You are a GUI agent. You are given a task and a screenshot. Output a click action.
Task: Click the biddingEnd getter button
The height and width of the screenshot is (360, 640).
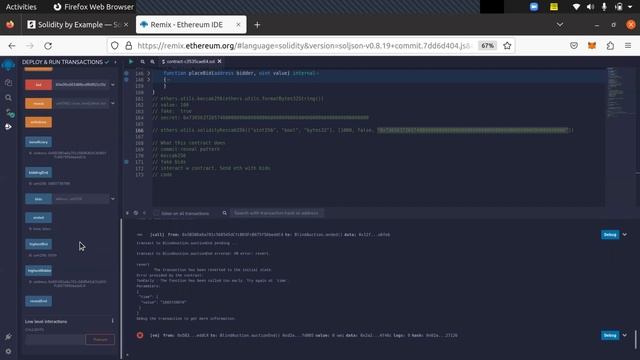click(38, 173)
